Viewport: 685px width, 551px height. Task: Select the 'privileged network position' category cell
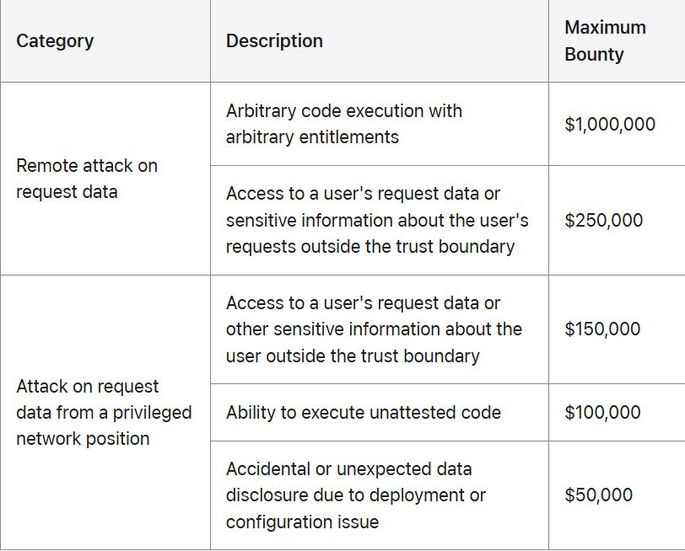click(x=103, y=412)
